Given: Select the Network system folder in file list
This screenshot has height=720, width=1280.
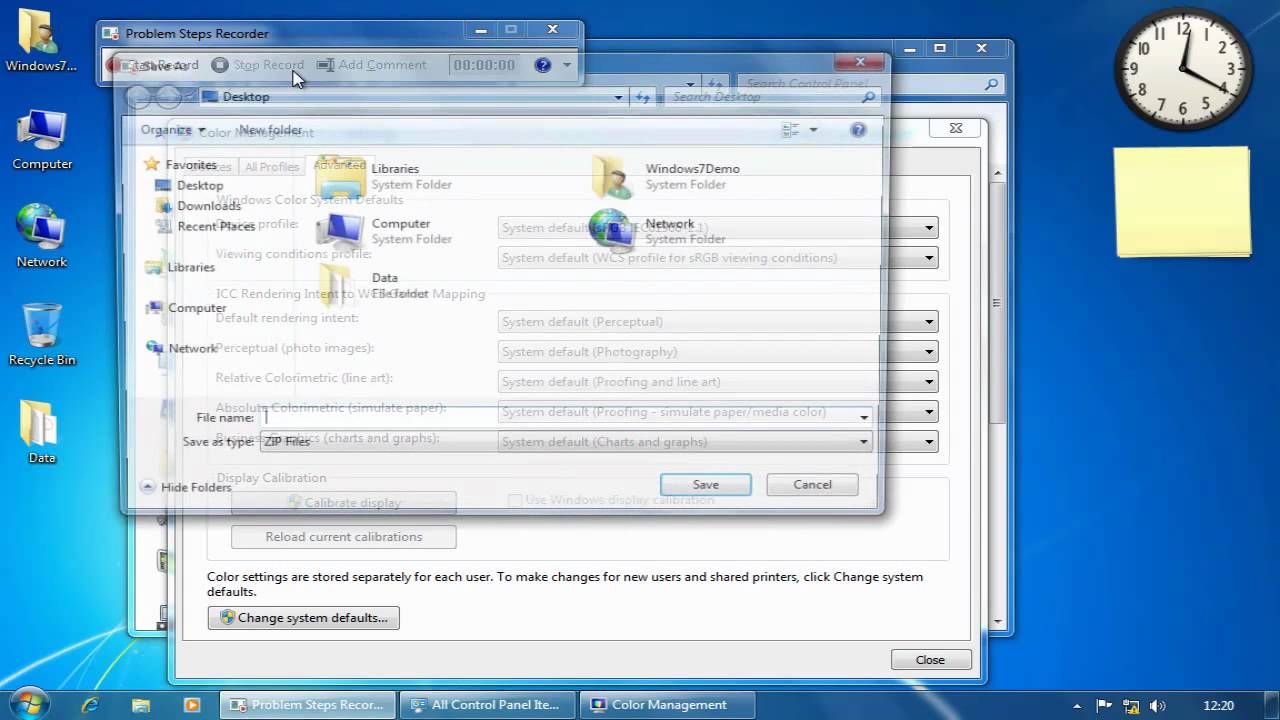Looking at the screenshot, I should [x=658, y=231].
